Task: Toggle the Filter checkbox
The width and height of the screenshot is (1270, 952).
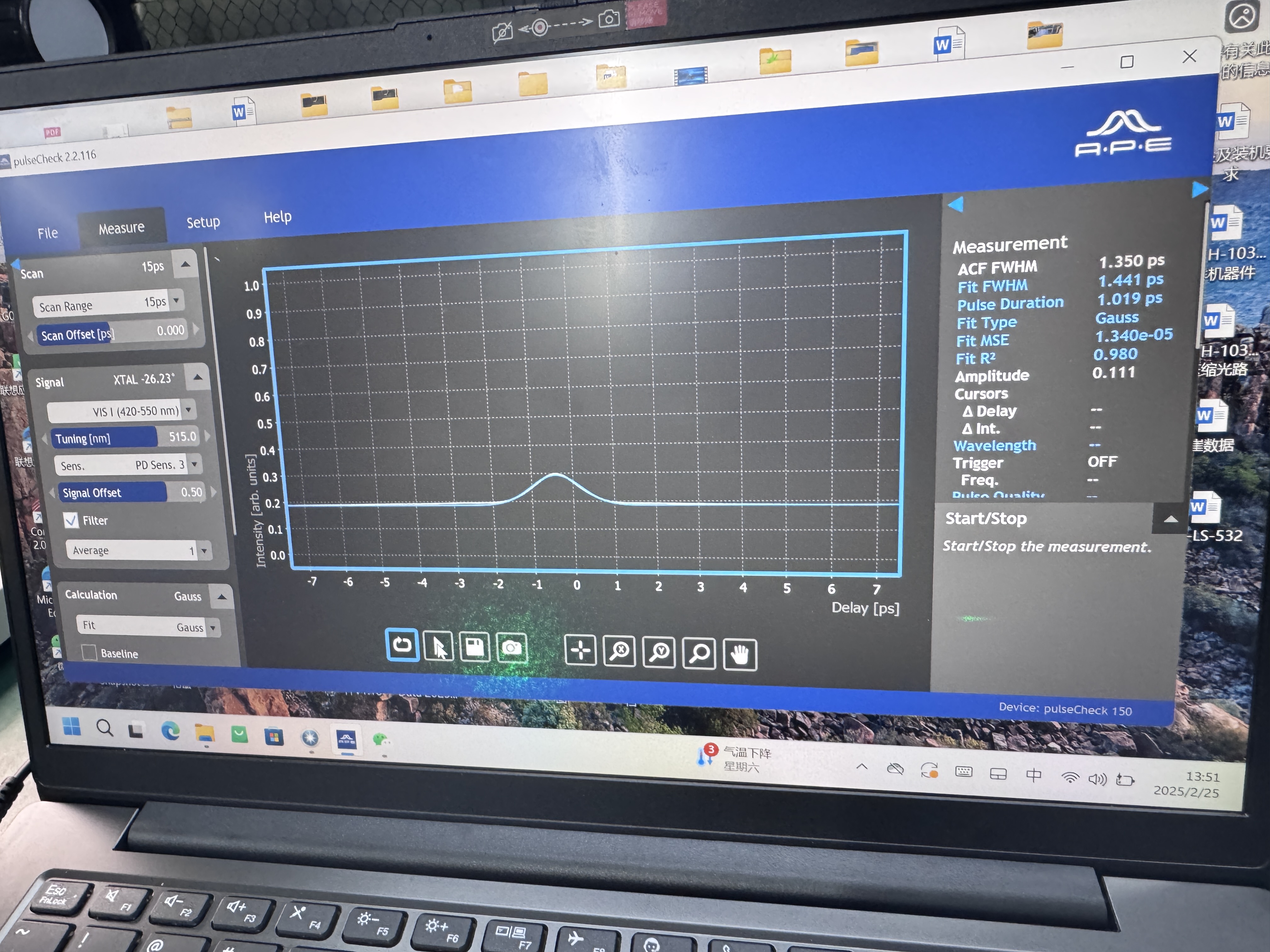Action: coord(71,520)
